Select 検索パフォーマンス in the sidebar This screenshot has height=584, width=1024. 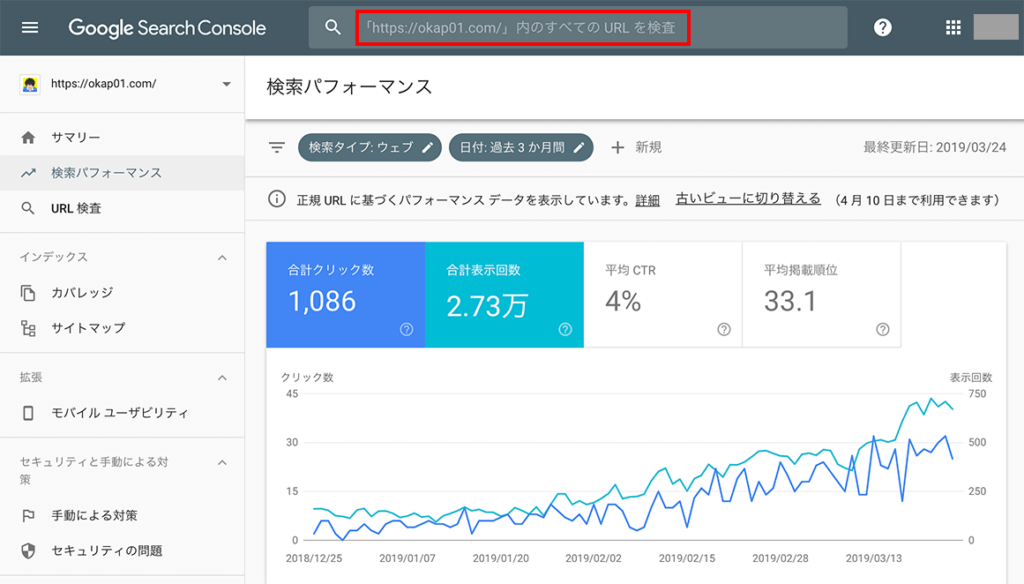tap(122, 172)
